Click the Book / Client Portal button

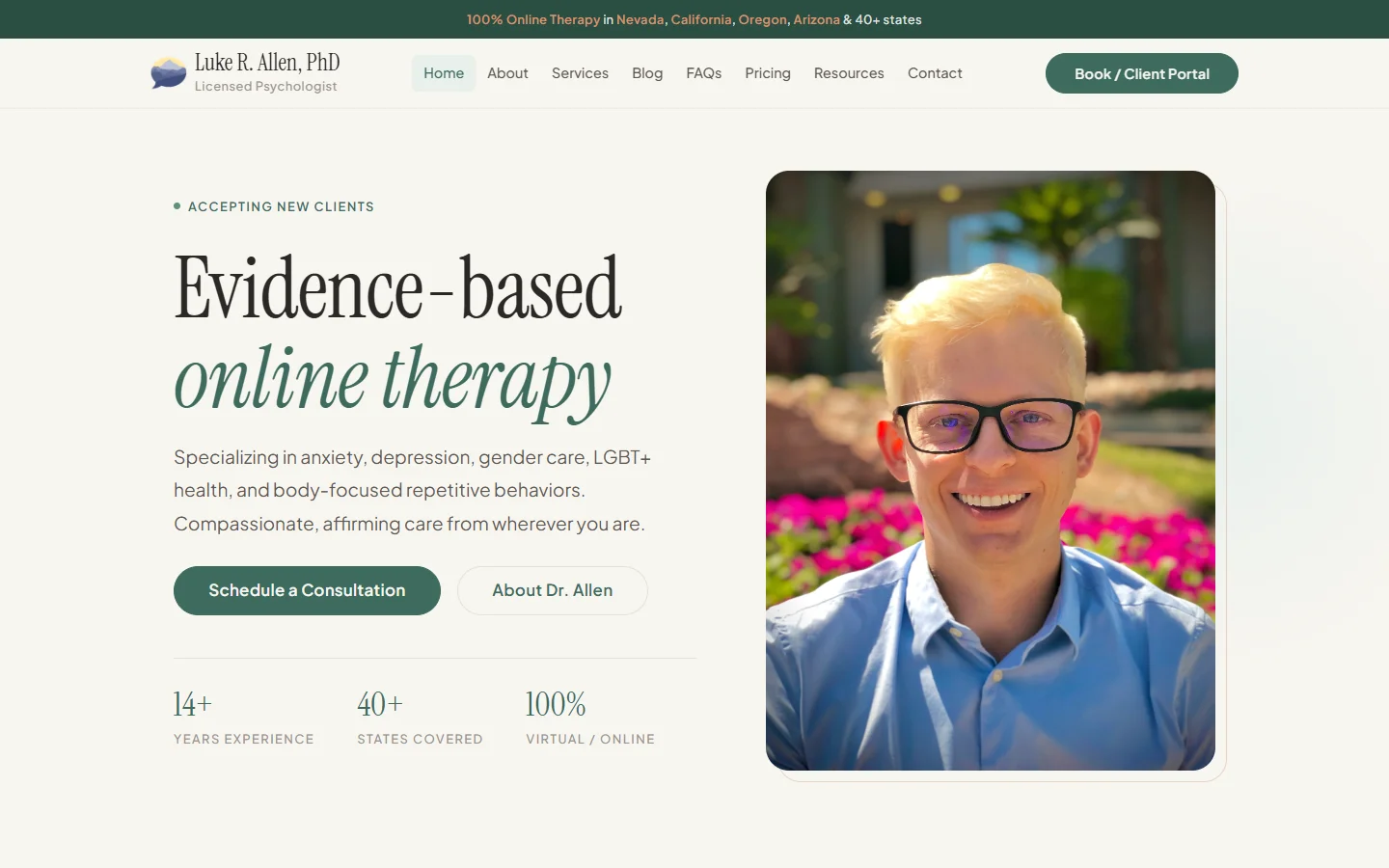(1141, 72)
